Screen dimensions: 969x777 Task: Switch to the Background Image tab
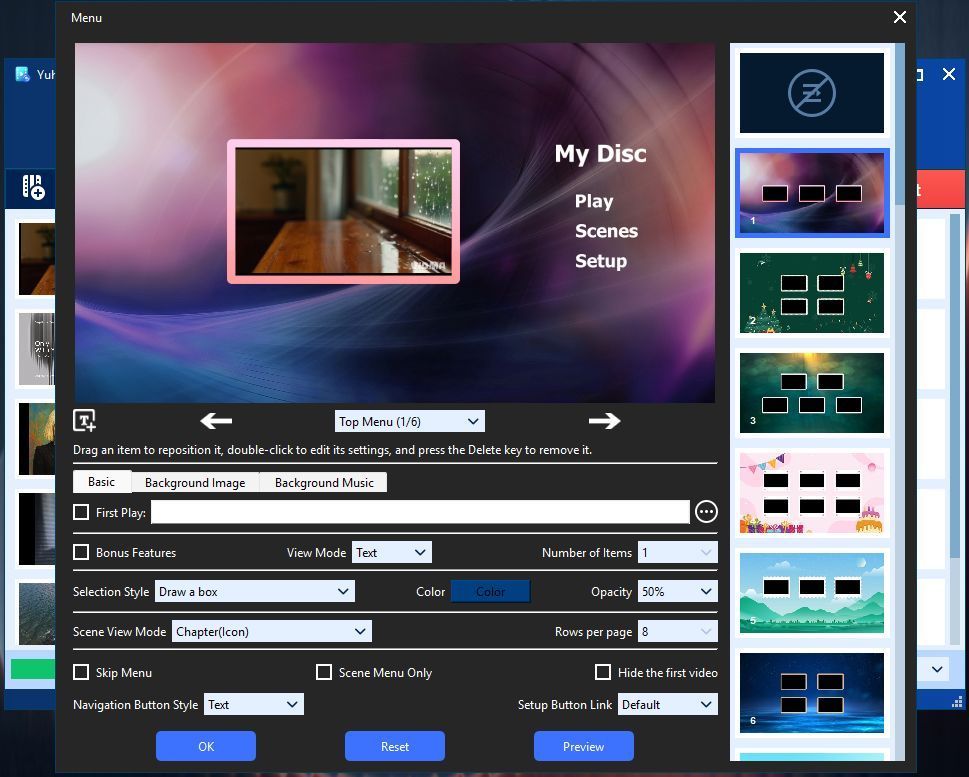pos(195,482)
